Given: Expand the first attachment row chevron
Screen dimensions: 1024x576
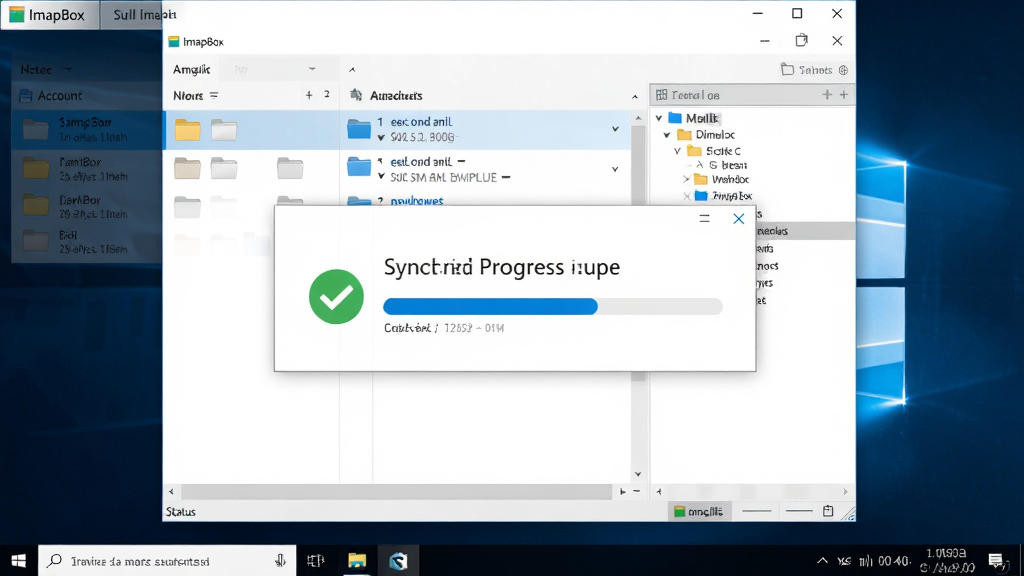Looking at the screenshot, I should [615, 129].
